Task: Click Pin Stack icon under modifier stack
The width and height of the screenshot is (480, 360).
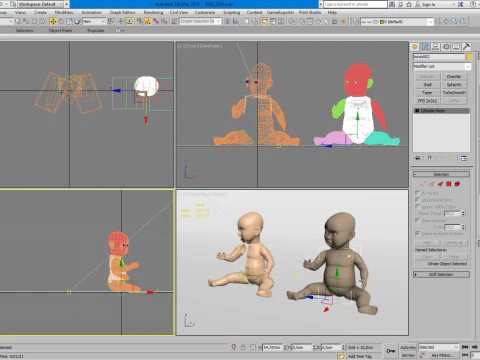Action: (x=417, y=158)
